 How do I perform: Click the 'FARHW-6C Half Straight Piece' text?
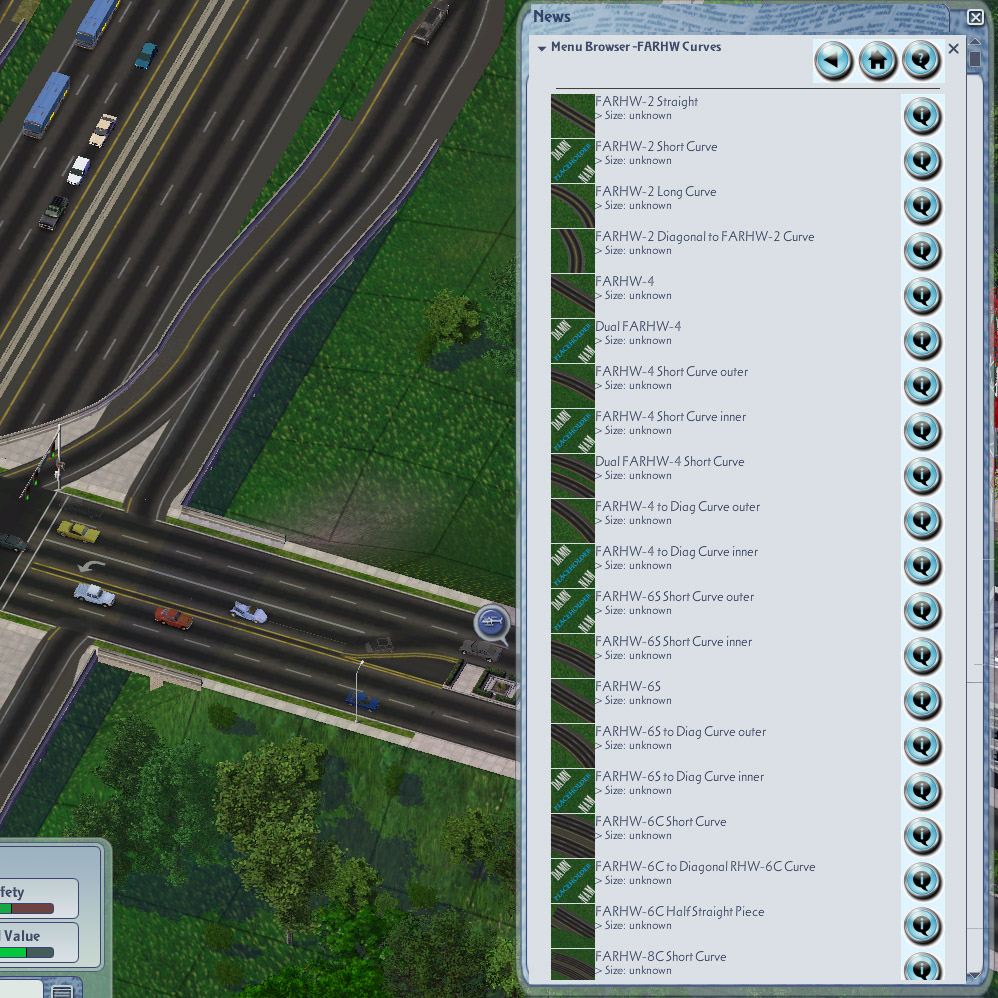click(x=680, y=911)
